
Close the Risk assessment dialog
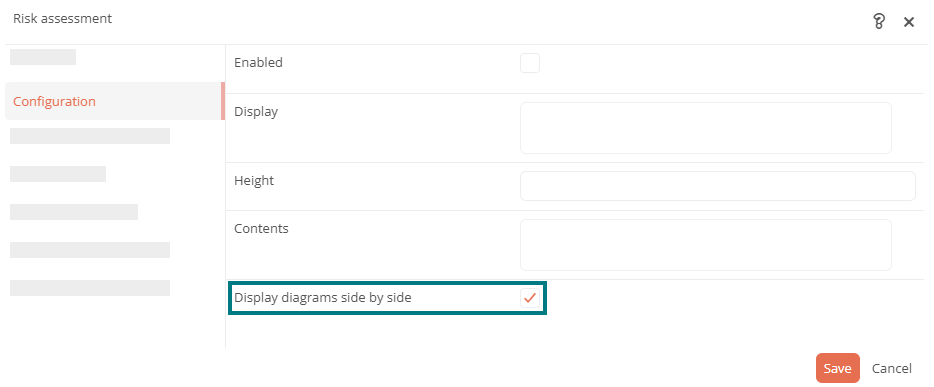[909, 23]
